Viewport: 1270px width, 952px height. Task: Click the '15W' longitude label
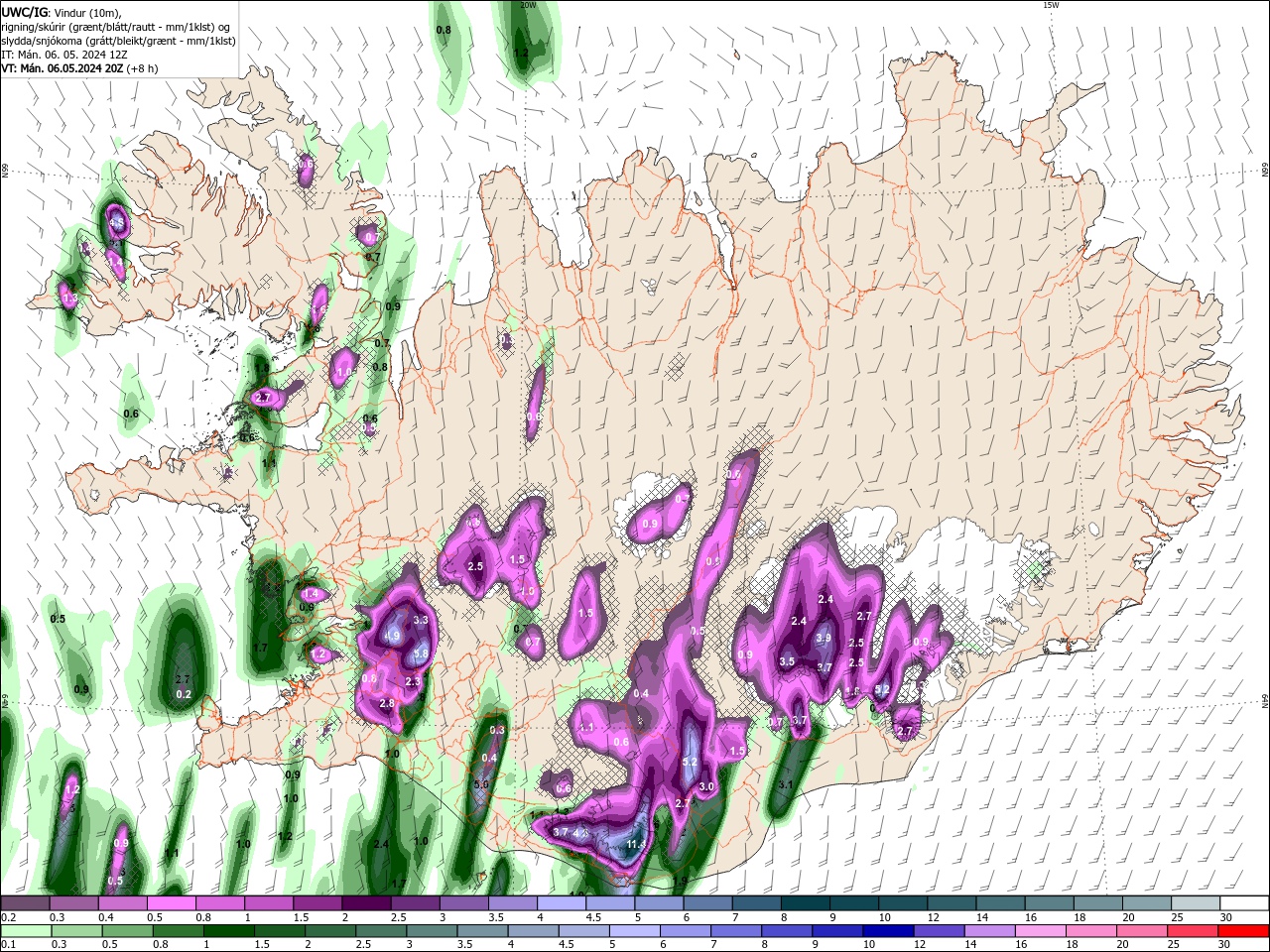[x=1051, y=5]
